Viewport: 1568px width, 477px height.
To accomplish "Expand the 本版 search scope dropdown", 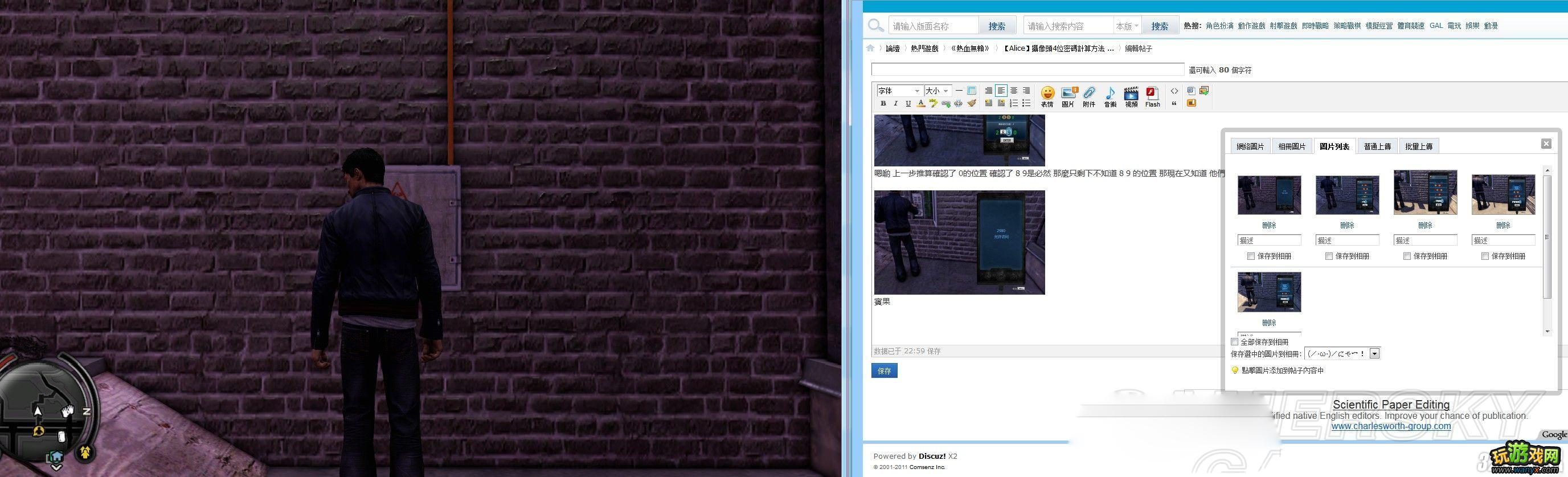I will point(1127,26).
